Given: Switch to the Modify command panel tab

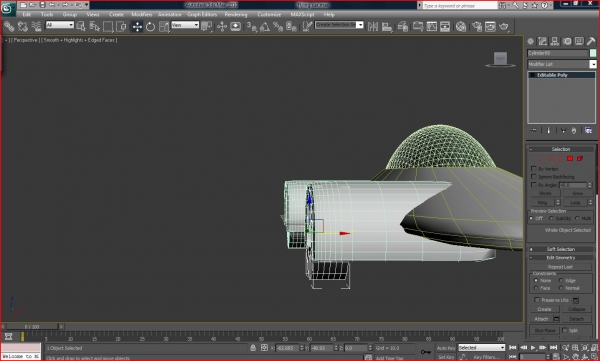Looking at the screenshot, I should coord(543,41).
